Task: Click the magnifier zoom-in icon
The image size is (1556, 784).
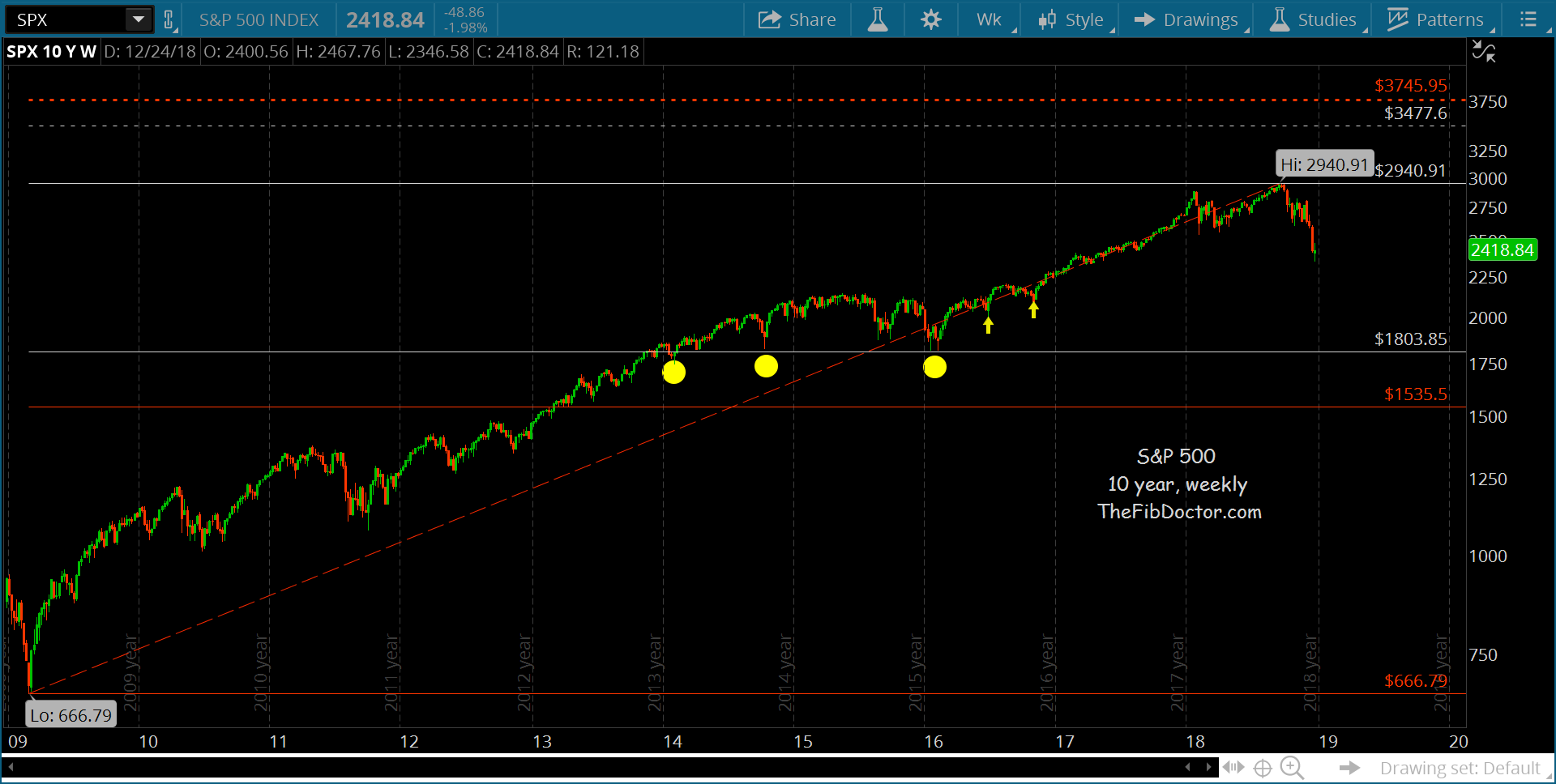Action: tap(1292, 768)
